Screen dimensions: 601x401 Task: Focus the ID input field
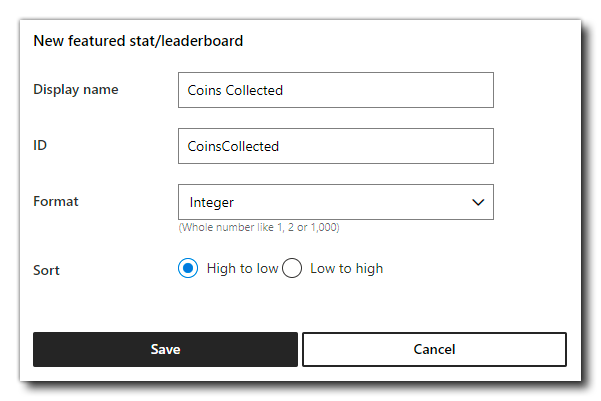click(x=336, y=146)
